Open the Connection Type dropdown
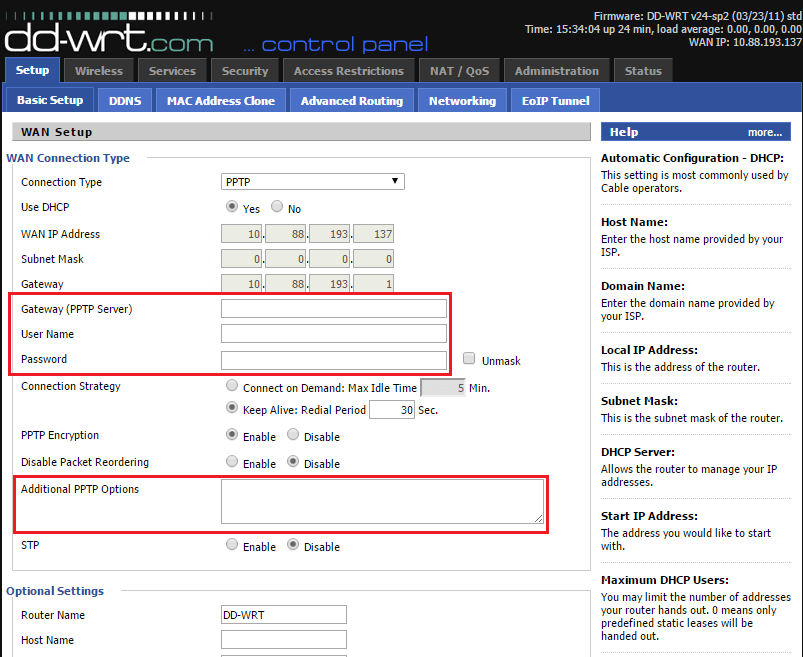Image resolution: width=803 pixels, height=657 pixels. point(312,181)
